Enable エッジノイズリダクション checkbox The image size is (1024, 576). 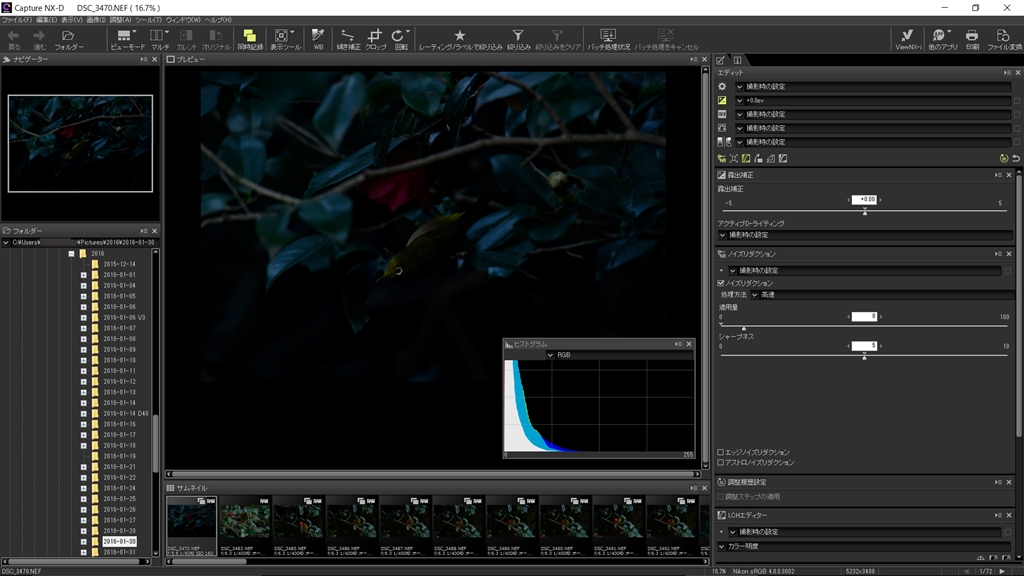[x=721, y=452]
